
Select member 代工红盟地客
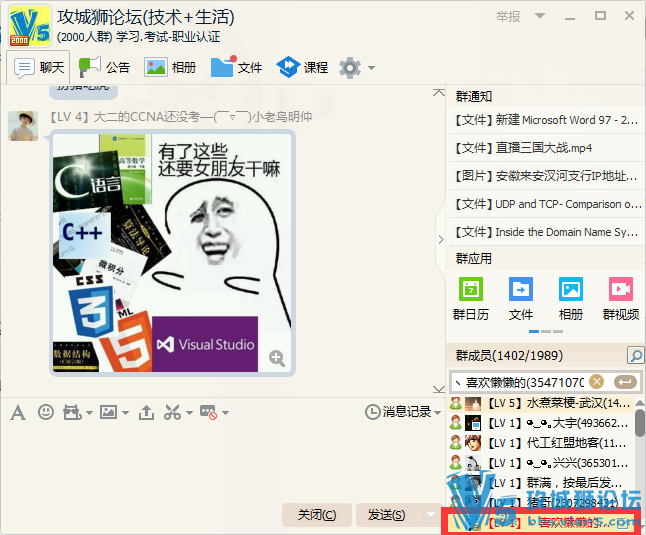[541, 443]
